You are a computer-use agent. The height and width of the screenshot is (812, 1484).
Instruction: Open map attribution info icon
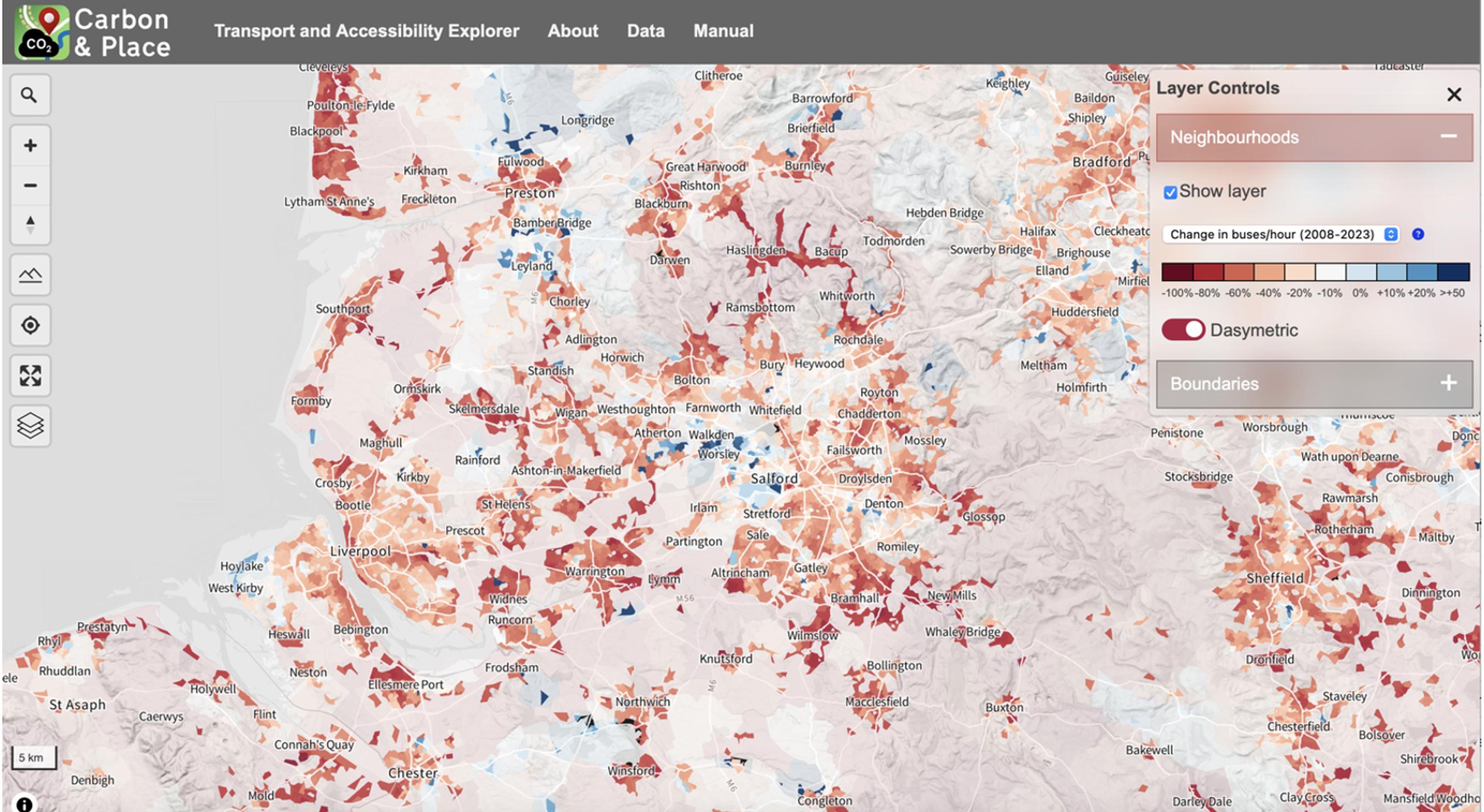[24, 804]
